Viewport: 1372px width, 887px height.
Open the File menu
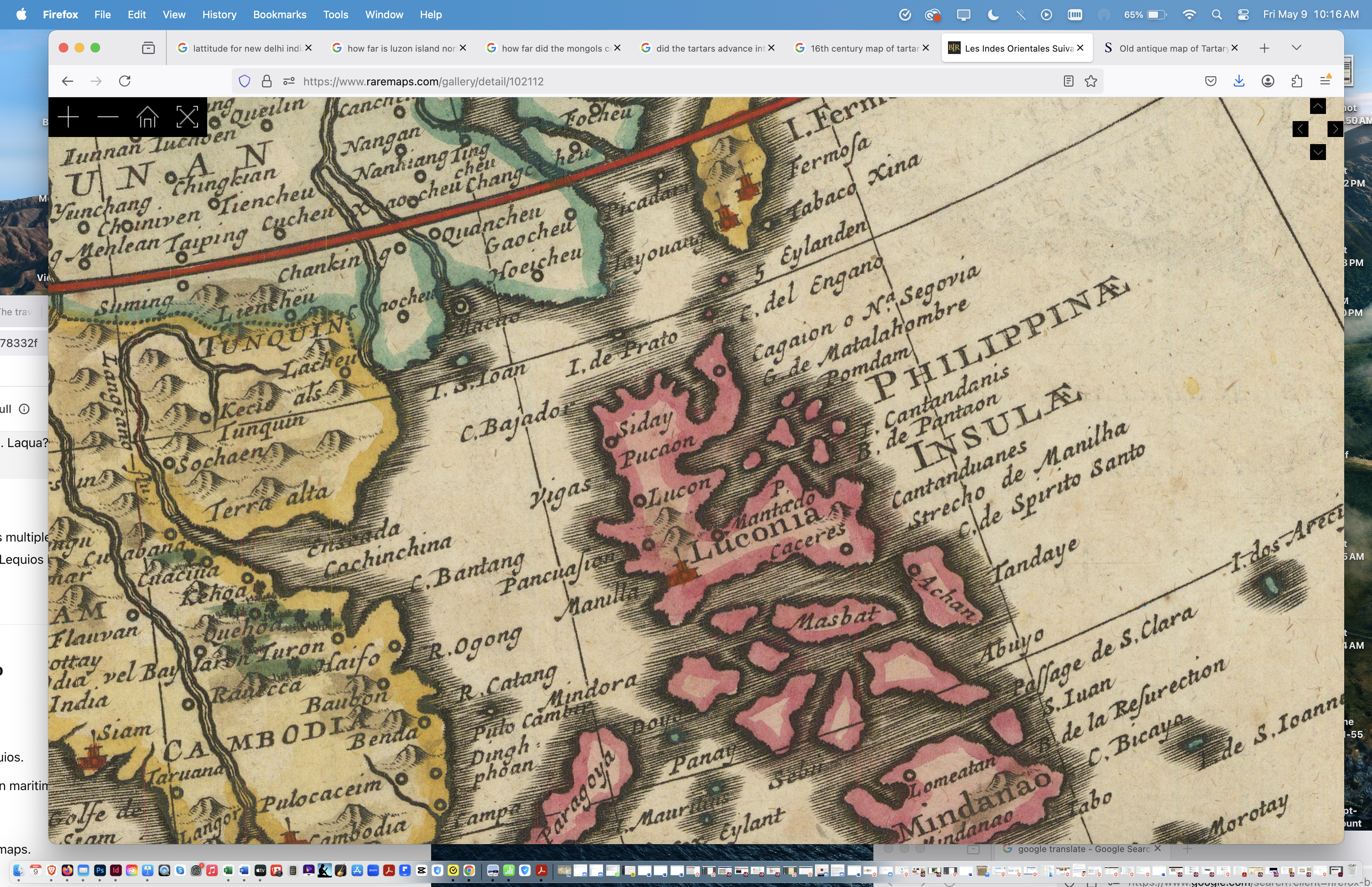[x=102, y=14]
